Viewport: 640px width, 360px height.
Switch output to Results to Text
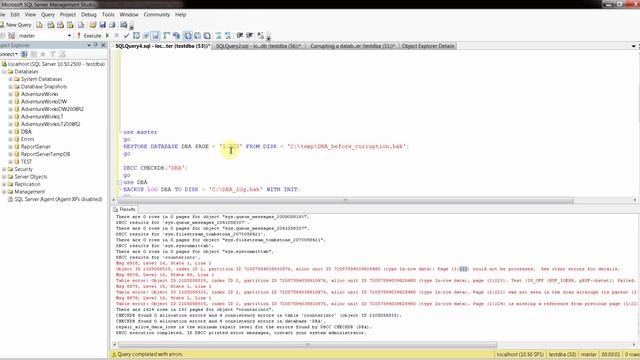pyautogui.click(x=187, y=36)
